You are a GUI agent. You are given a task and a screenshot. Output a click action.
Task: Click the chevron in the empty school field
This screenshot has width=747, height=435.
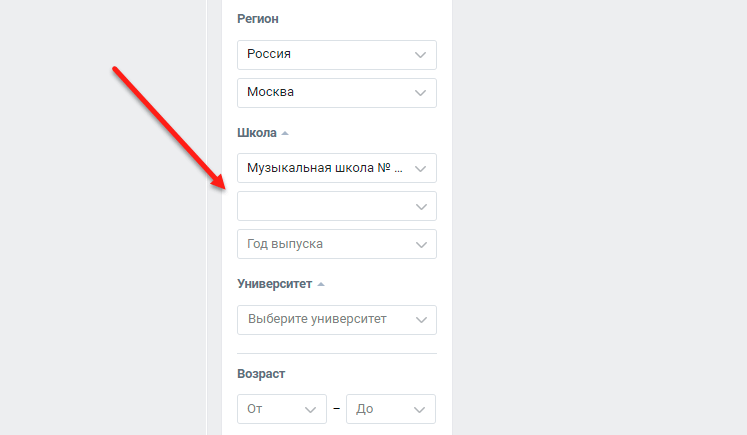coord(421,207)
